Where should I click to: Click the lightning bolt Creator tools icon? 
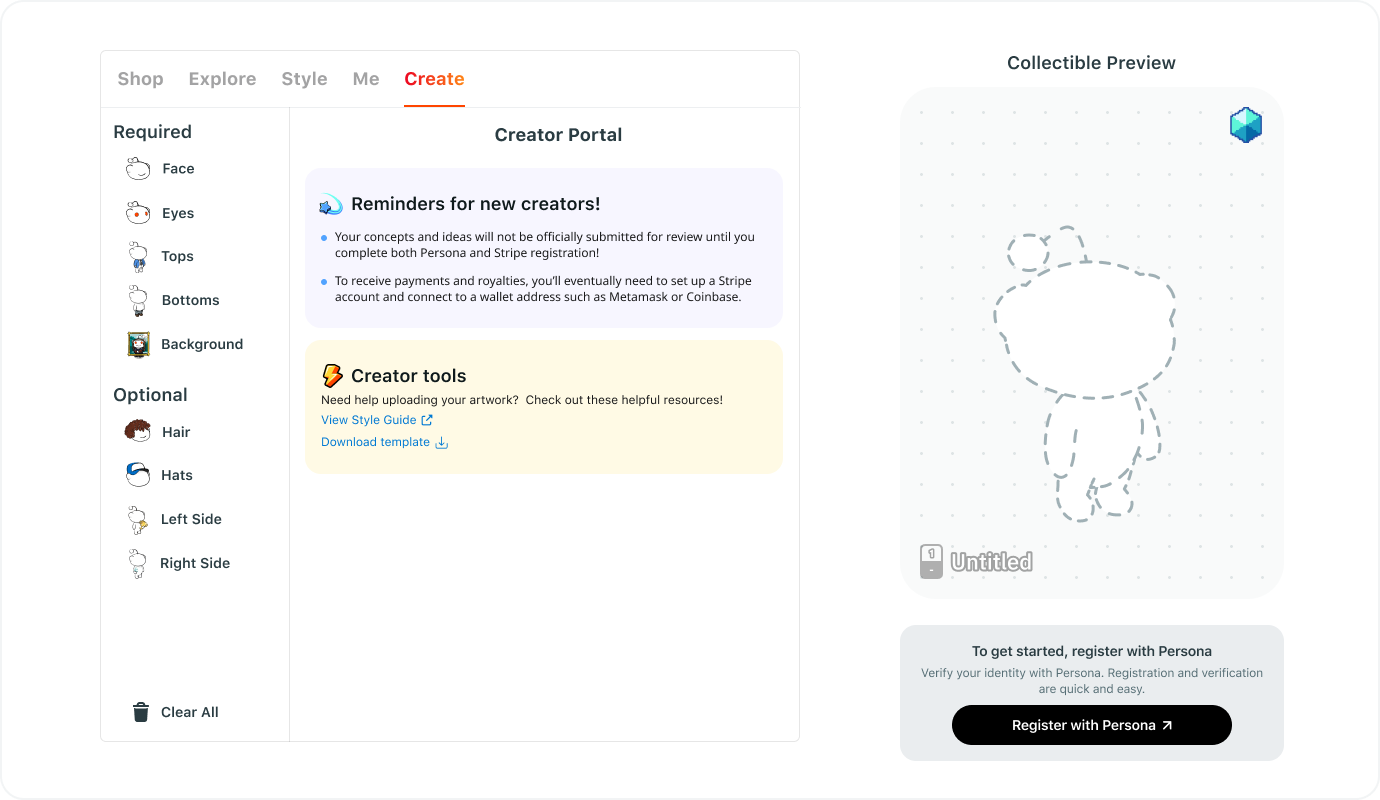332,376
